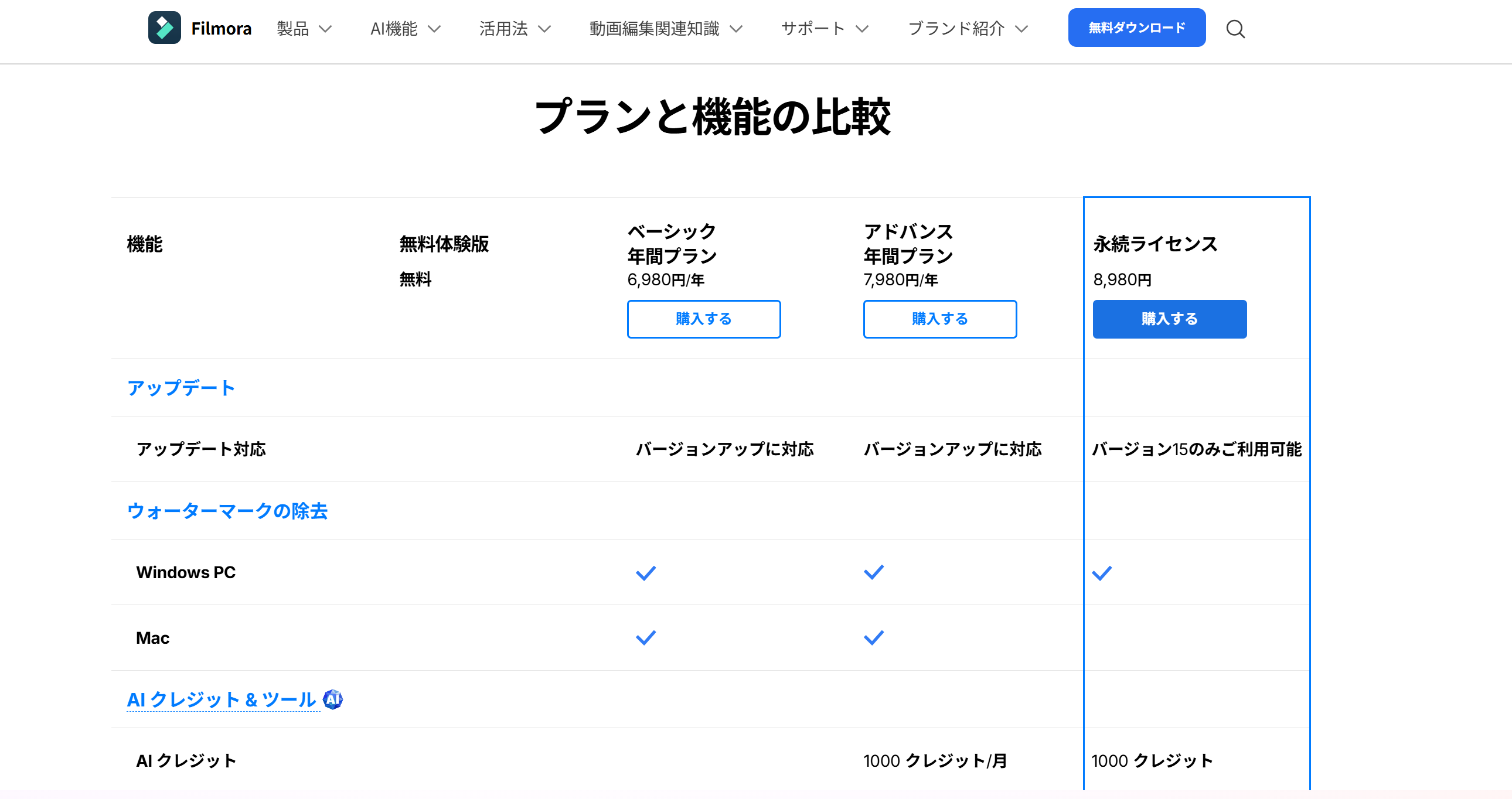The height and width of the screenshot is (799, 1512).
Task: Click the 無料ダウンロード button
Action: [1136, 28]
